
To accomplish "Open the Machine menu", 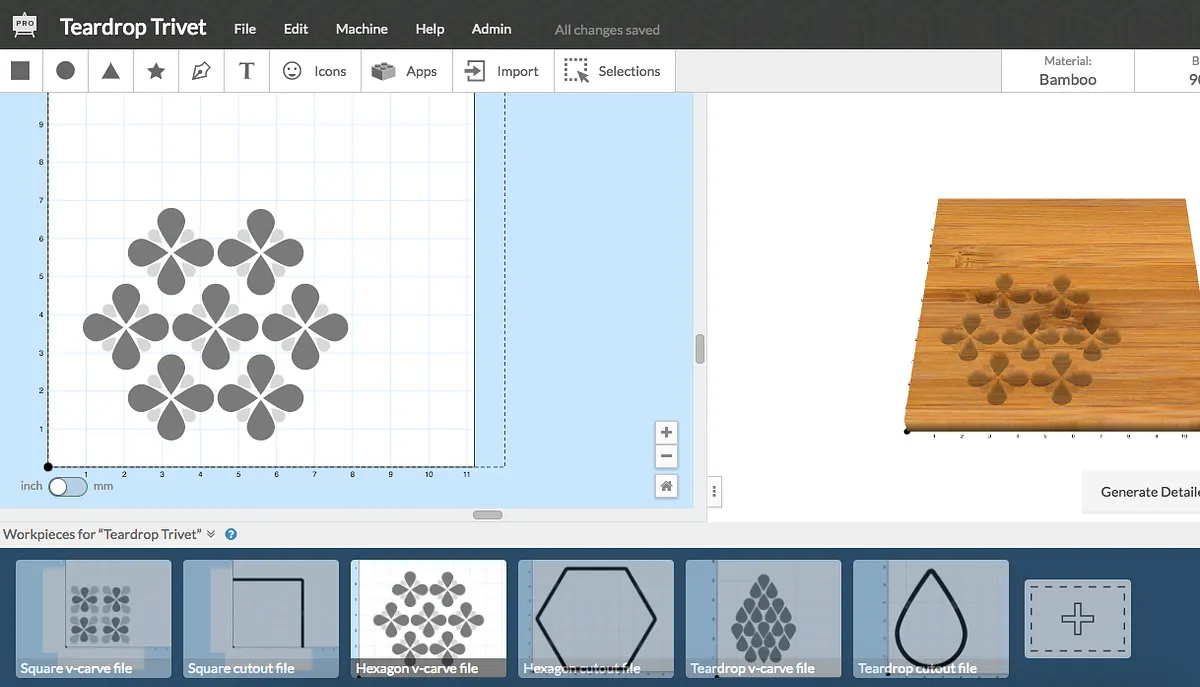I will tap(361, 29).
